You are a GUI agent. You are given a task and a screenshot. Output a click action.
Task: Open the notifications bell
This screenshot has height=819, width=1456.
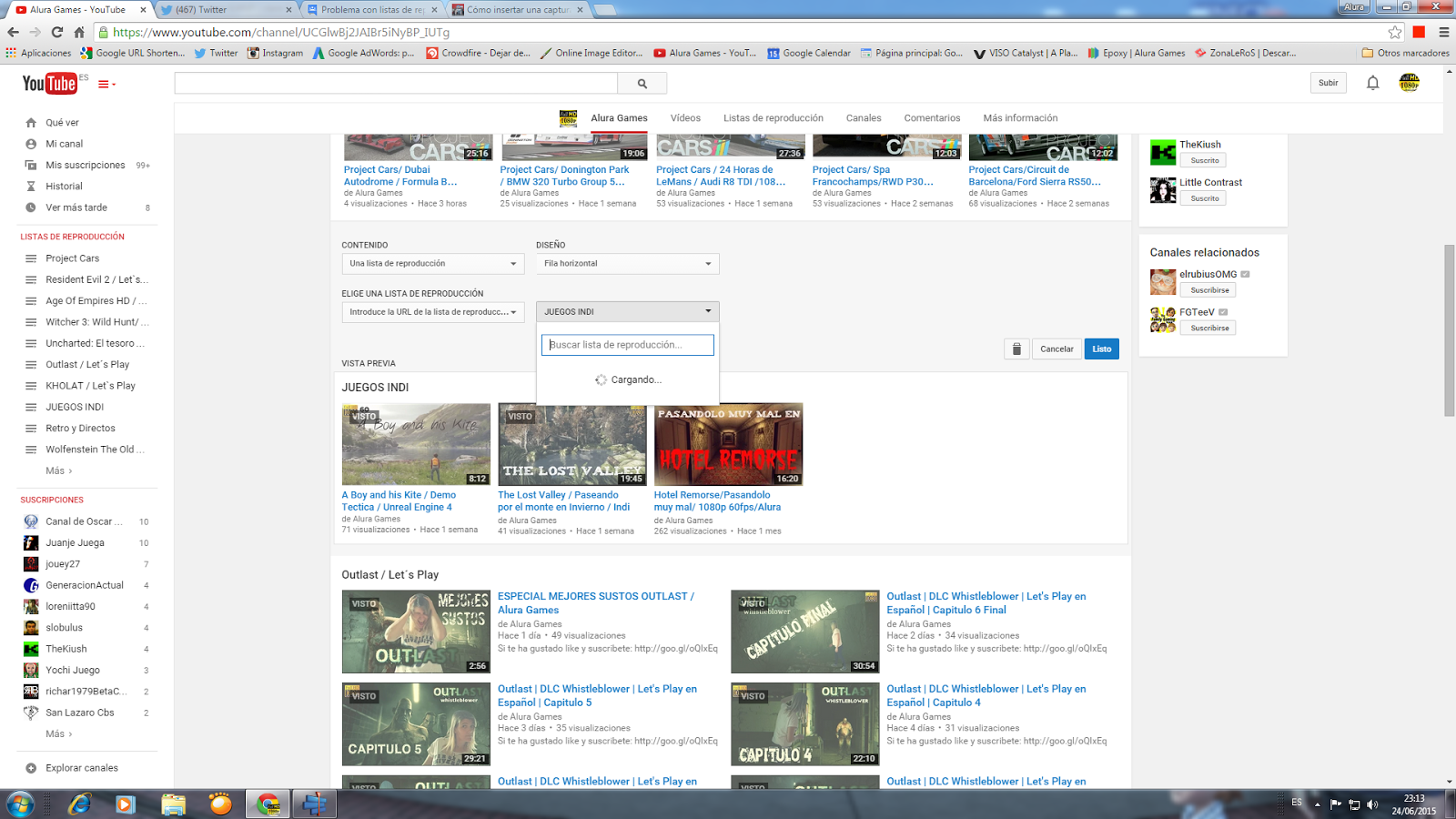coord(1372,83)
